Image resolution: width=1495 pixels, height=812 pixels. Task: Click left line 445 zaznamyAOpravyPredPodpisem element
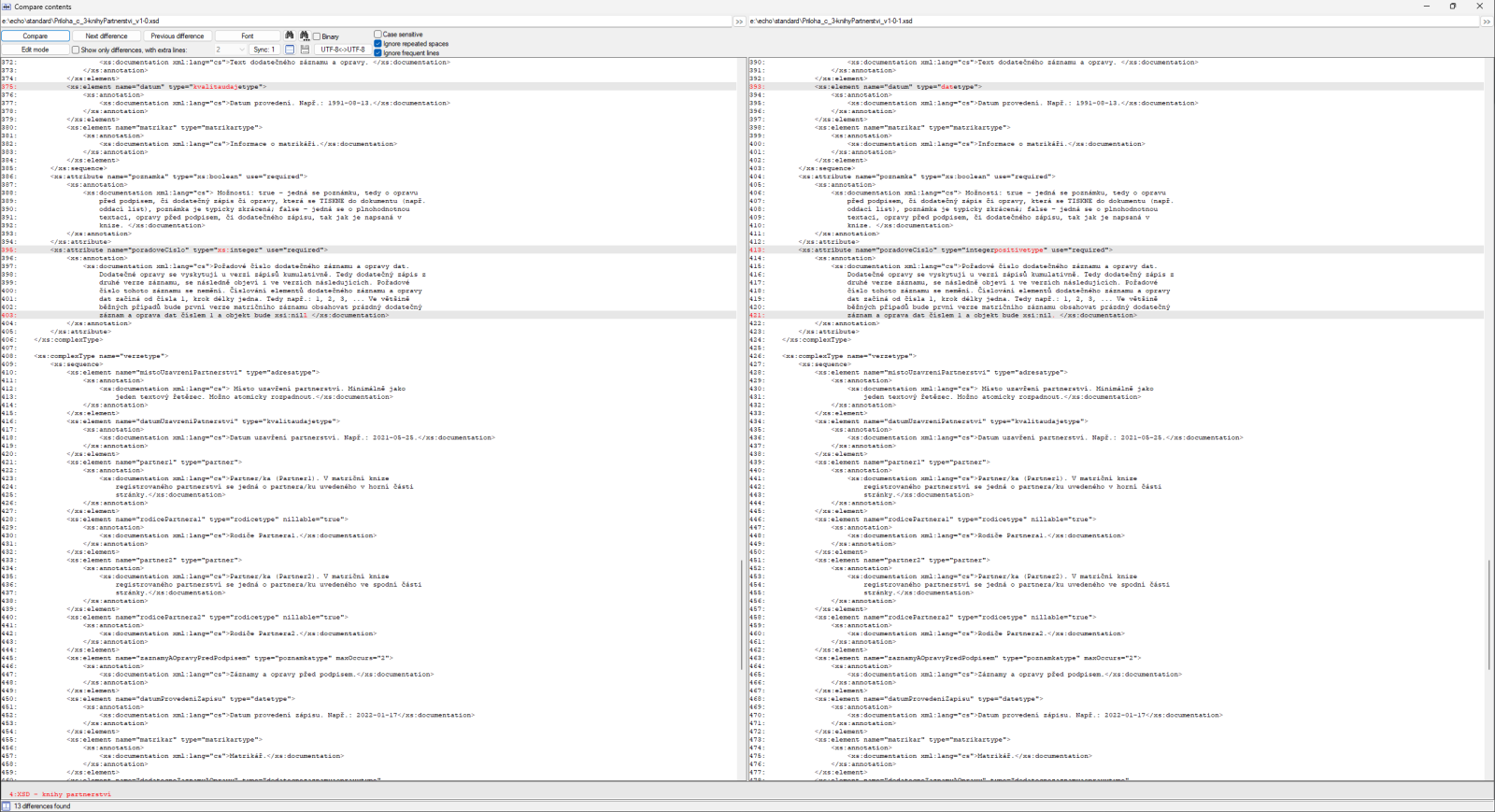click(x=230, y=659)
